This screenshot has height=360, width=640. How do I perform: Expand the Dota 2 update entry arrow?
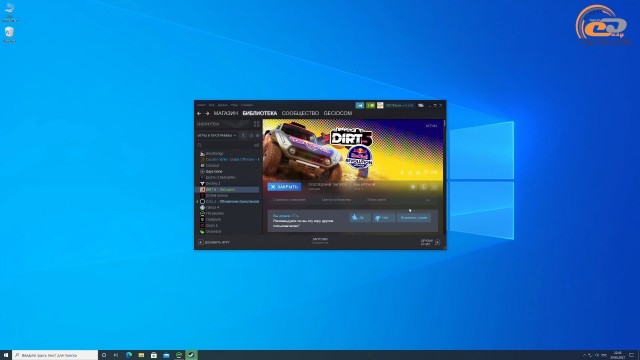[x=198, y=201]
